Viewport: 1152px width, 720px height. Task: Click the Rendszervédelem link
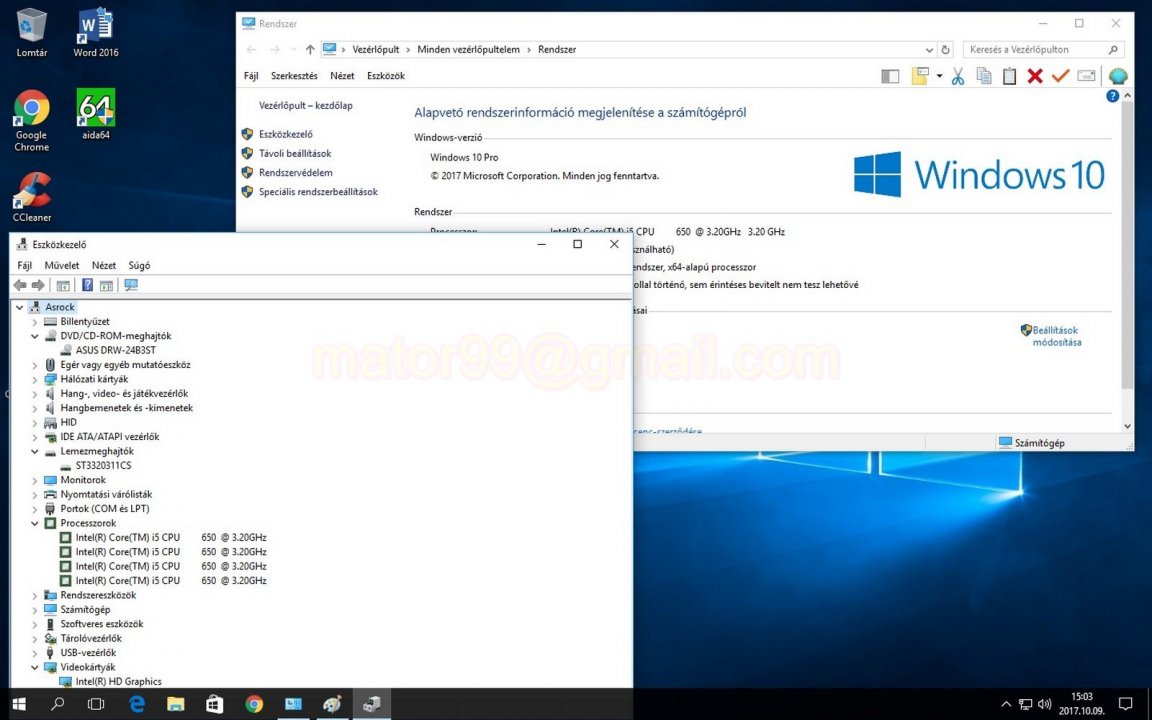tap(295, 173)
